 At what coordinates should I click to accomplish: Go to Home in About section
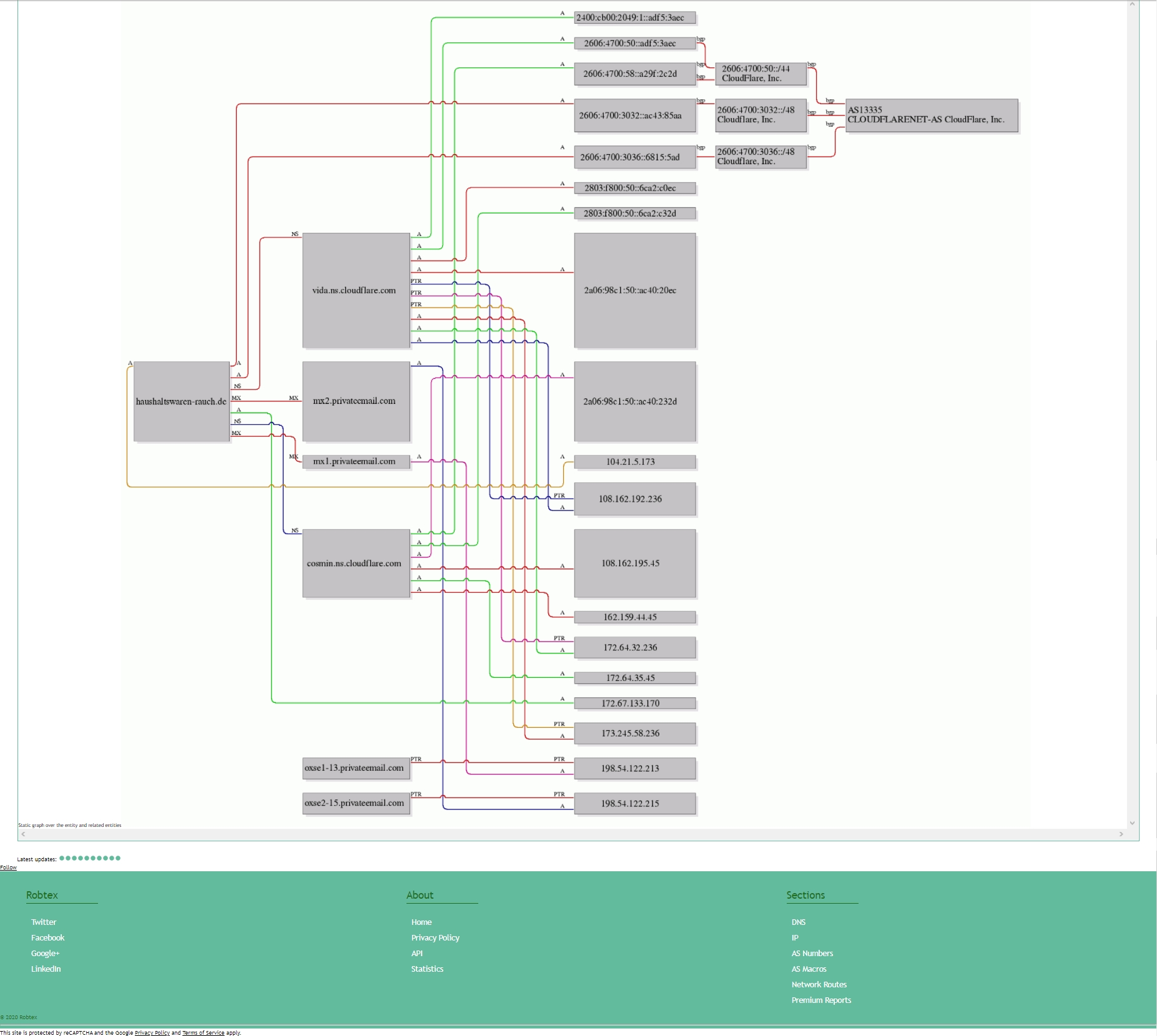(421, 922)
